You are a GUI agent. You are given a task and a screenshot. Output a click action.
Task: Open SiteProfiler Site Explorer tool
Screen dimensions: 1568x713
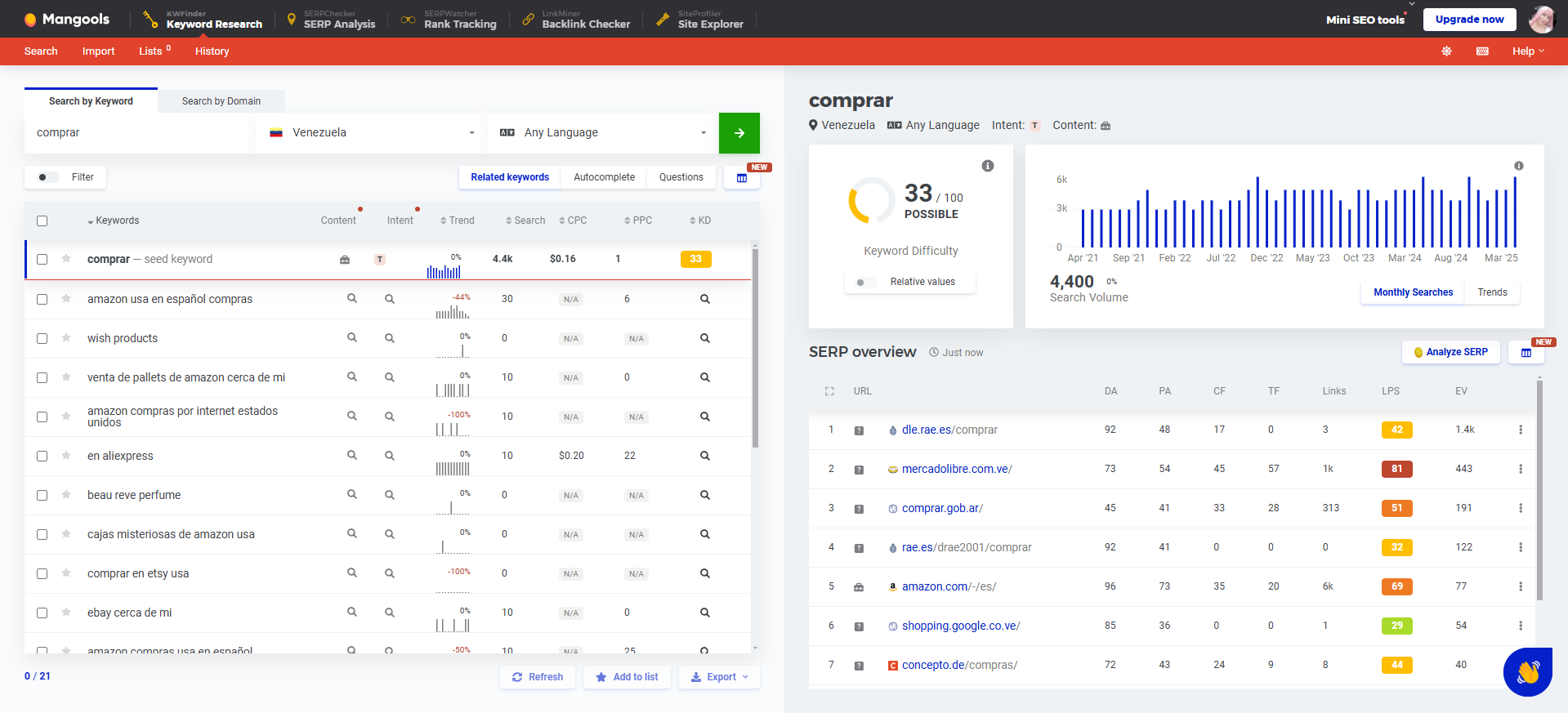tap(700, 20)
